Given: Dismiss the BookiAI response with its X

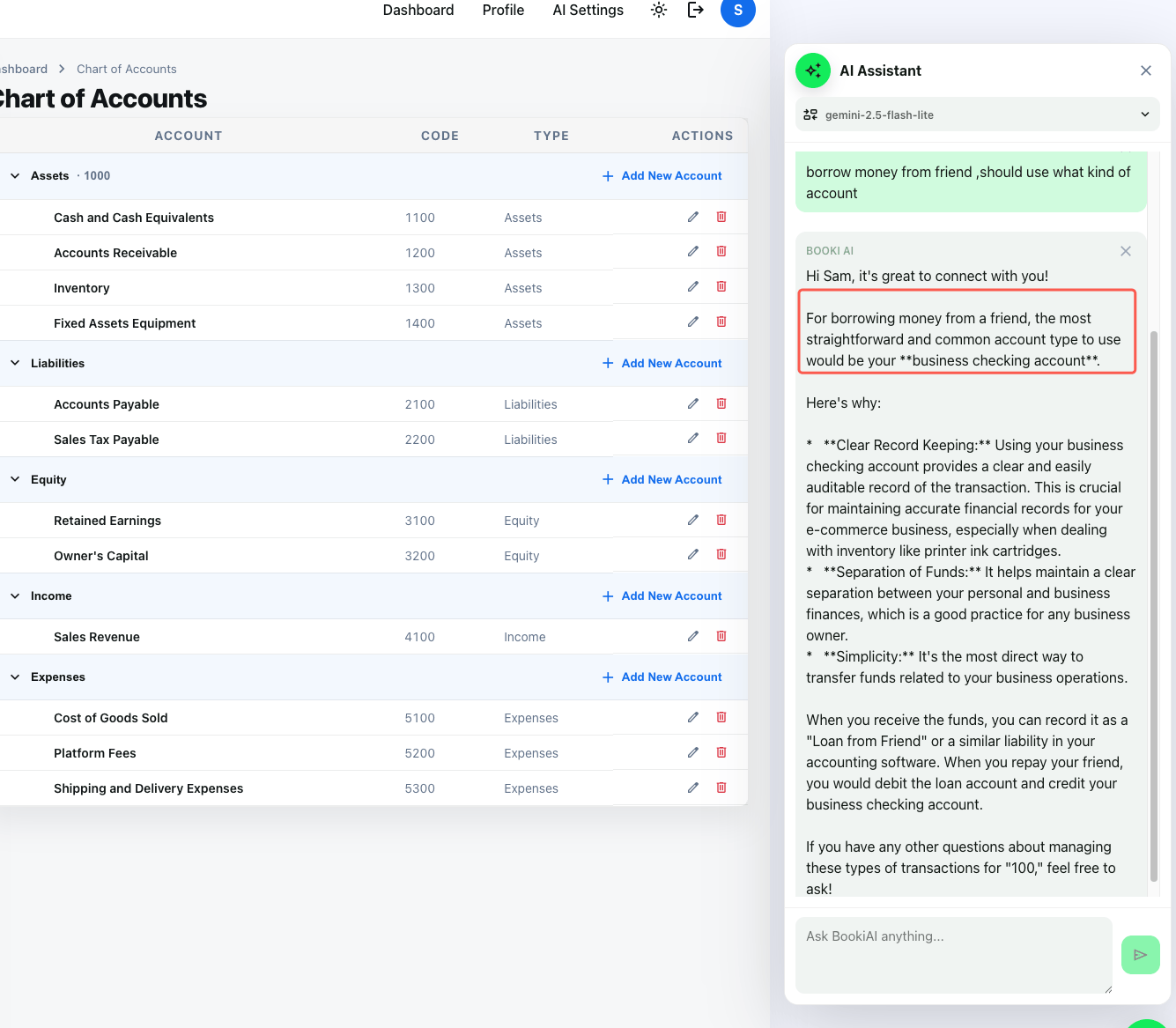Looking at the screenshot, I should 1125,250.
